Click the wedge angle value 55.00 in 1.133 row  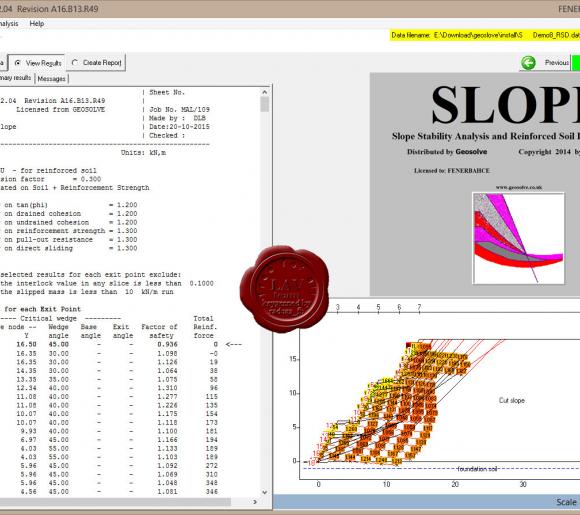[59, 448]
